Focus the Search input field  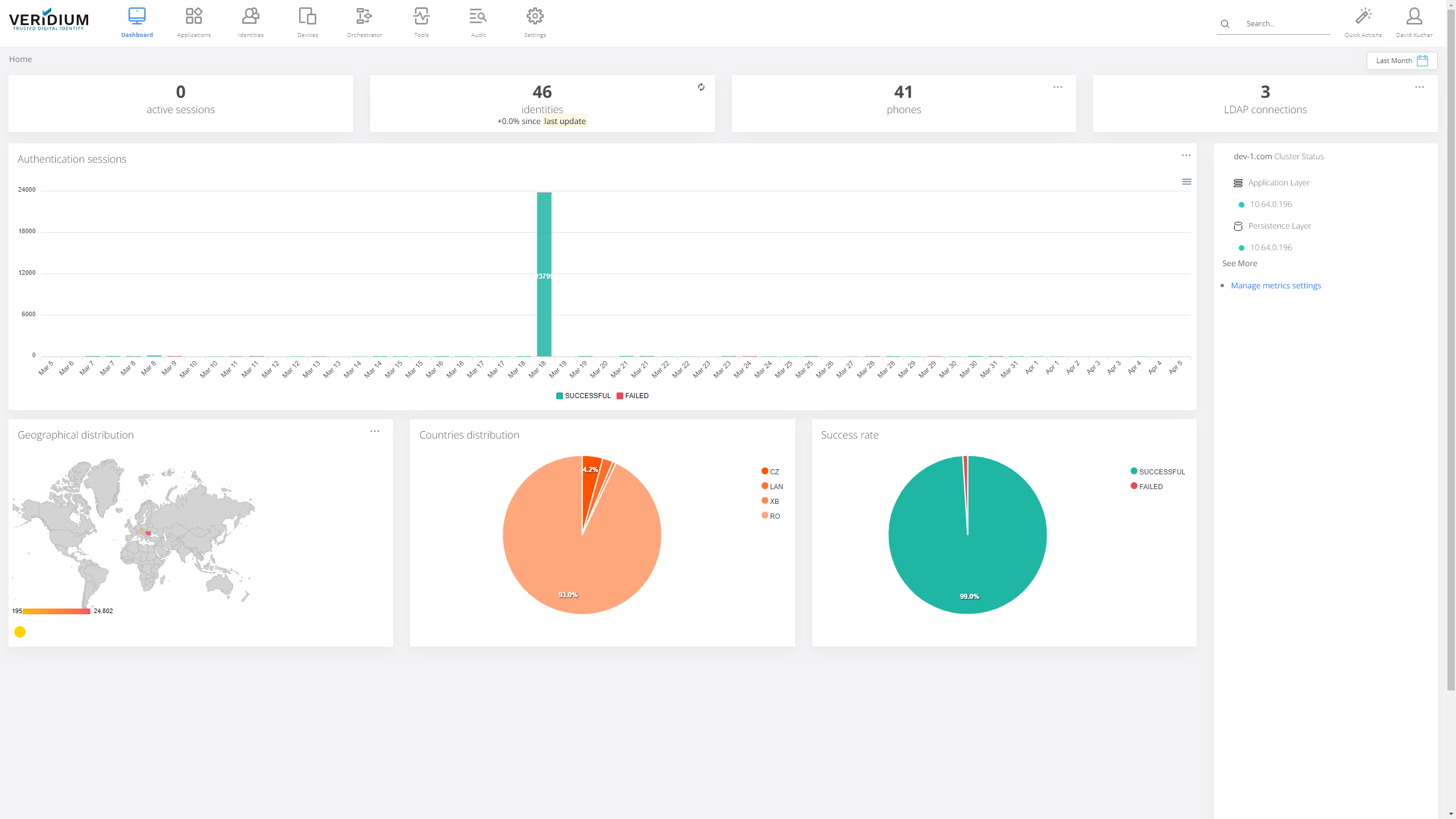[1285, 24]
